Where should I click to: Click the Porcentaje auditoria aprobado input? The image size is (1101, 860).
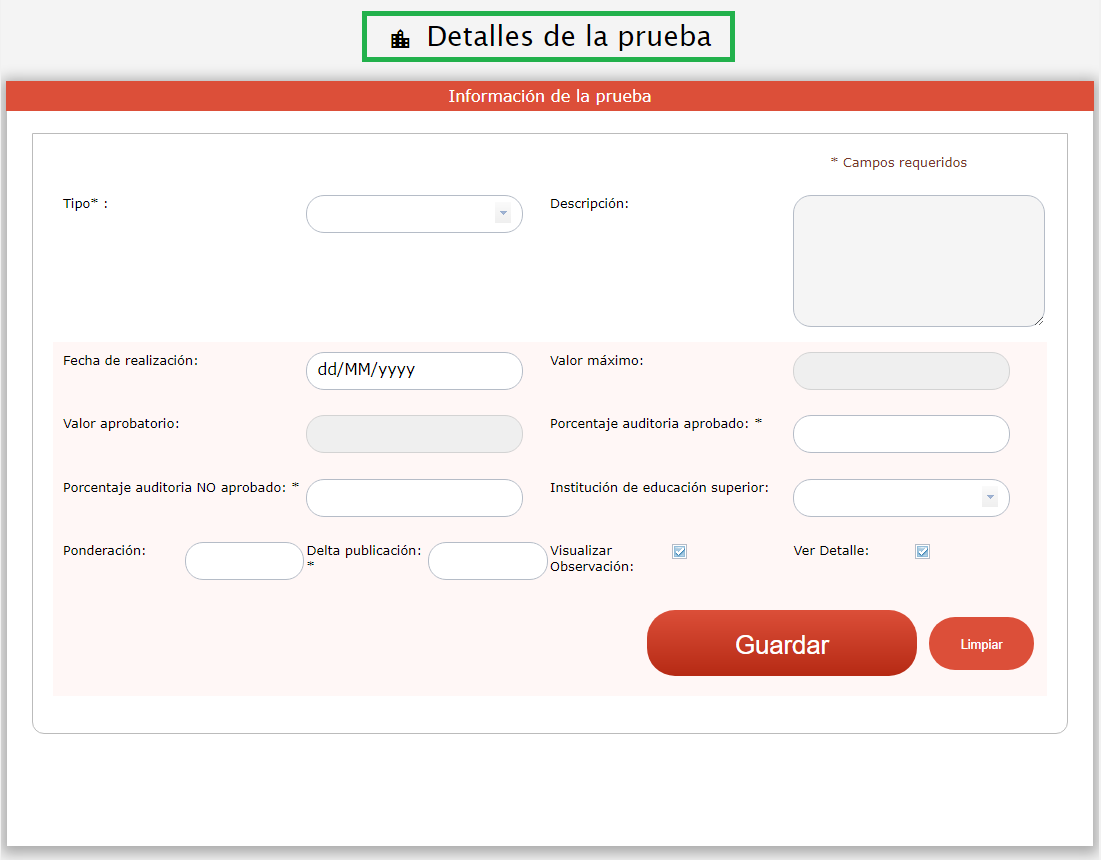tap(901, 434)
